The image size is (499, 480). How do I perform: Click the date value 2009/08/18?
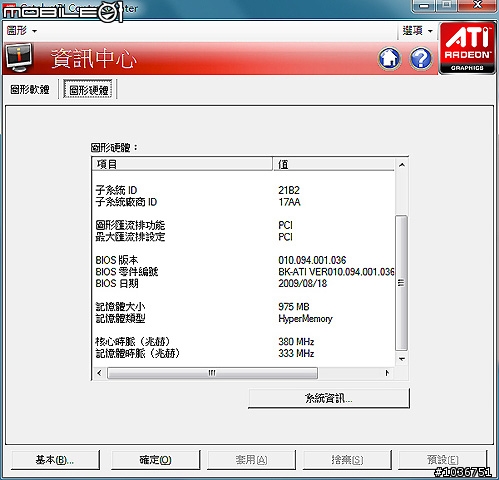click(x=302, y=283)
